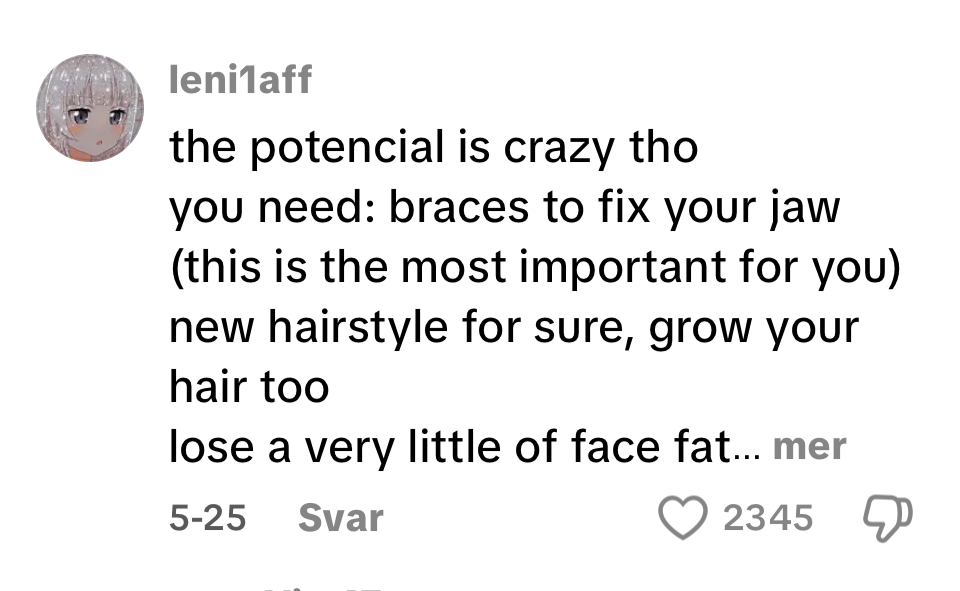Open leni1aff's anime avatar picture
960x591 pixels.
point(90,108)
